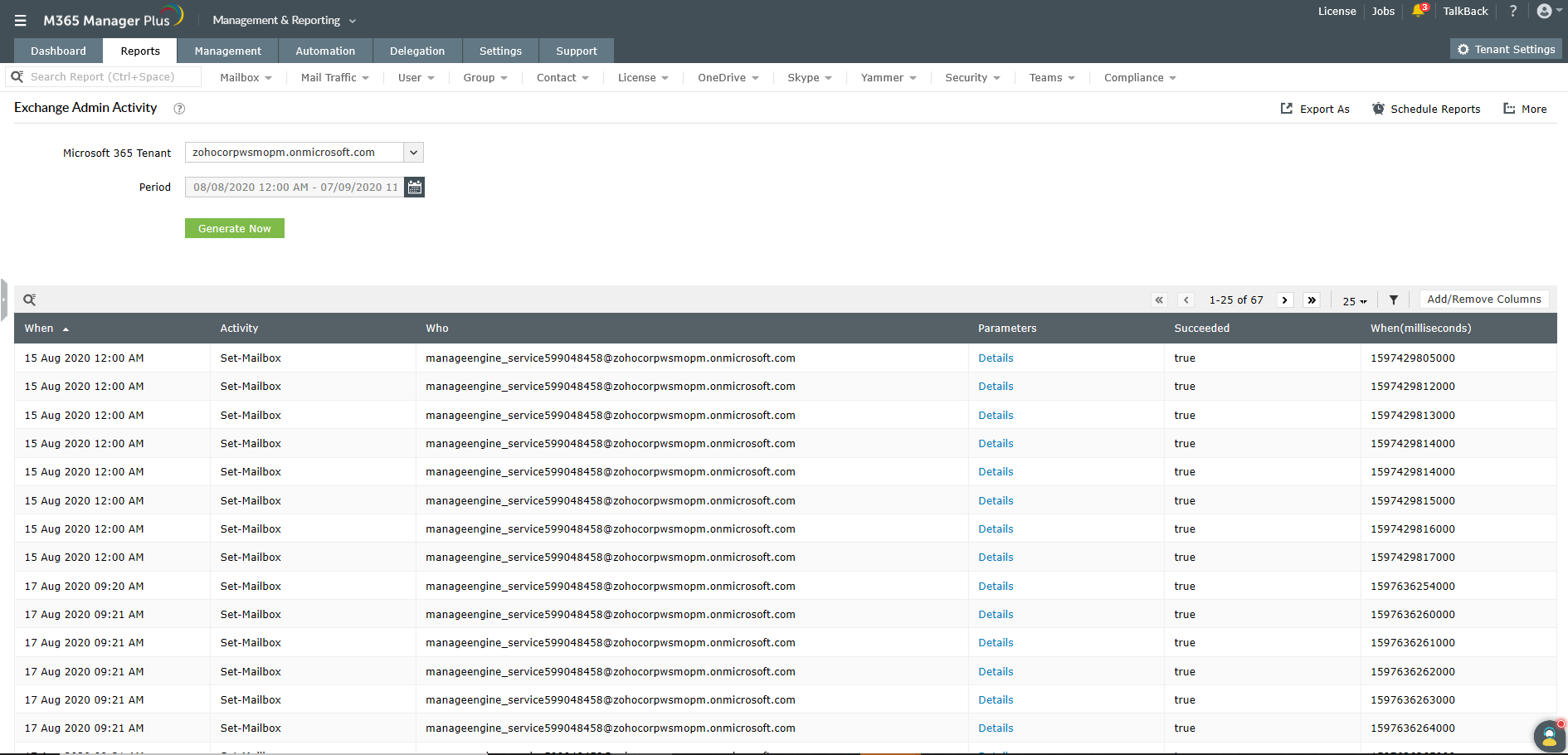
Task: Open Schedule Reports
Action: (1426, 109)
